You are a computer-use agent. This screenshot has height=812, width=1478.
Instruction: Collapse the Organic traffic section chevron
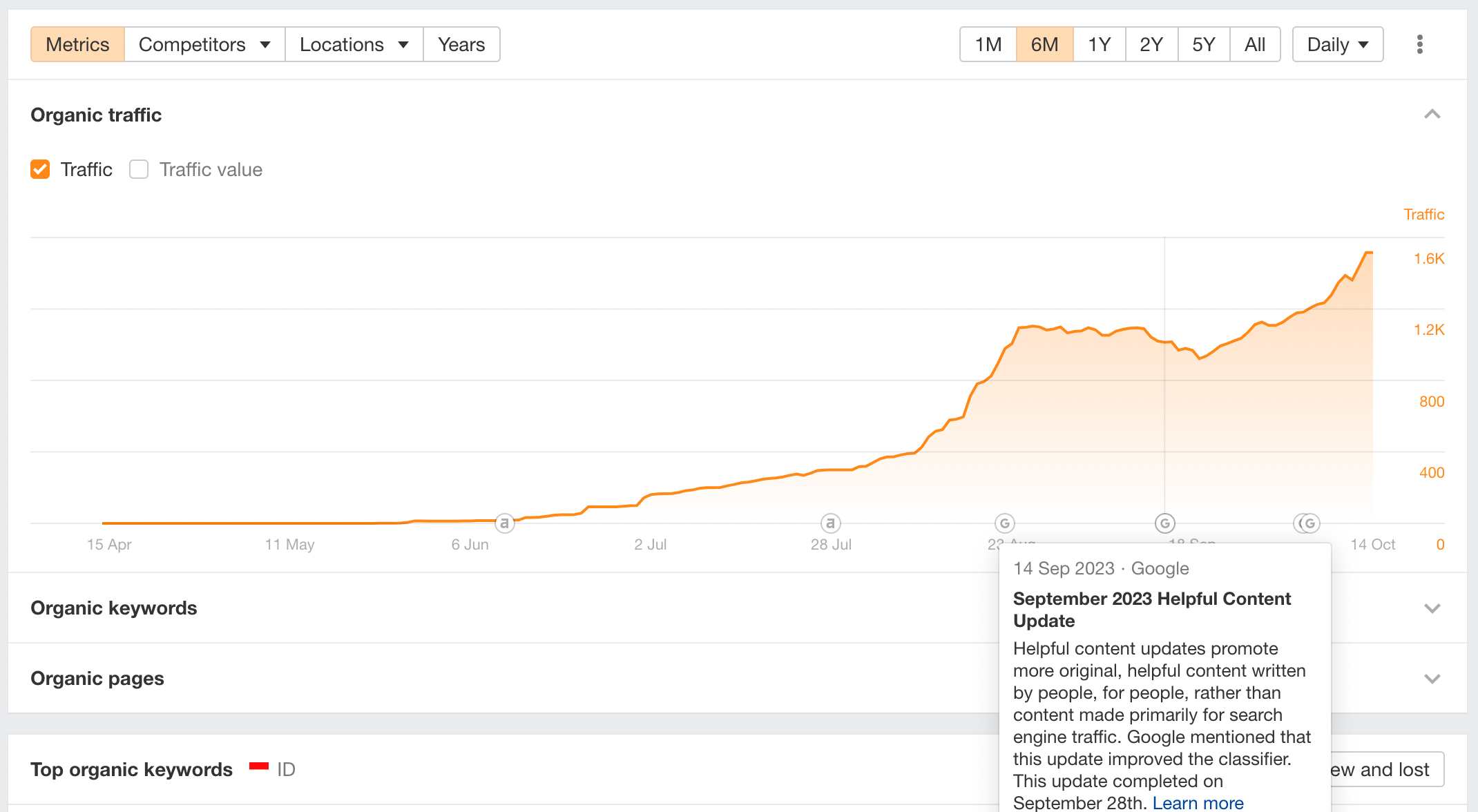1432,115
